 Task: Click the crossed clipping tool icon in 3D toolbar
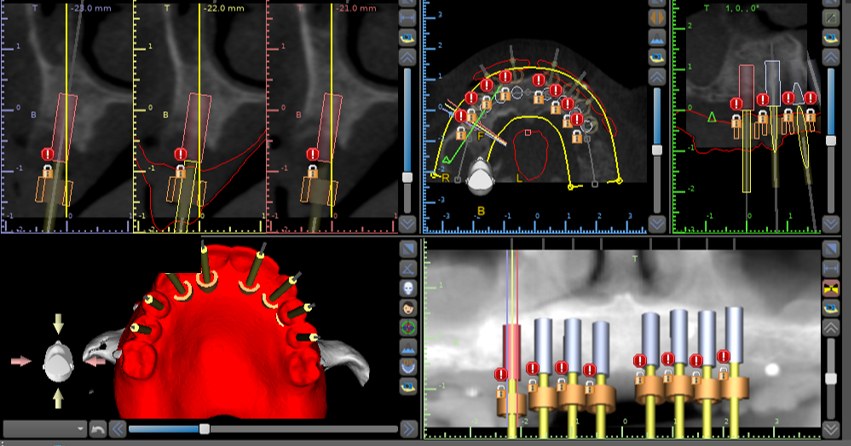408,268
